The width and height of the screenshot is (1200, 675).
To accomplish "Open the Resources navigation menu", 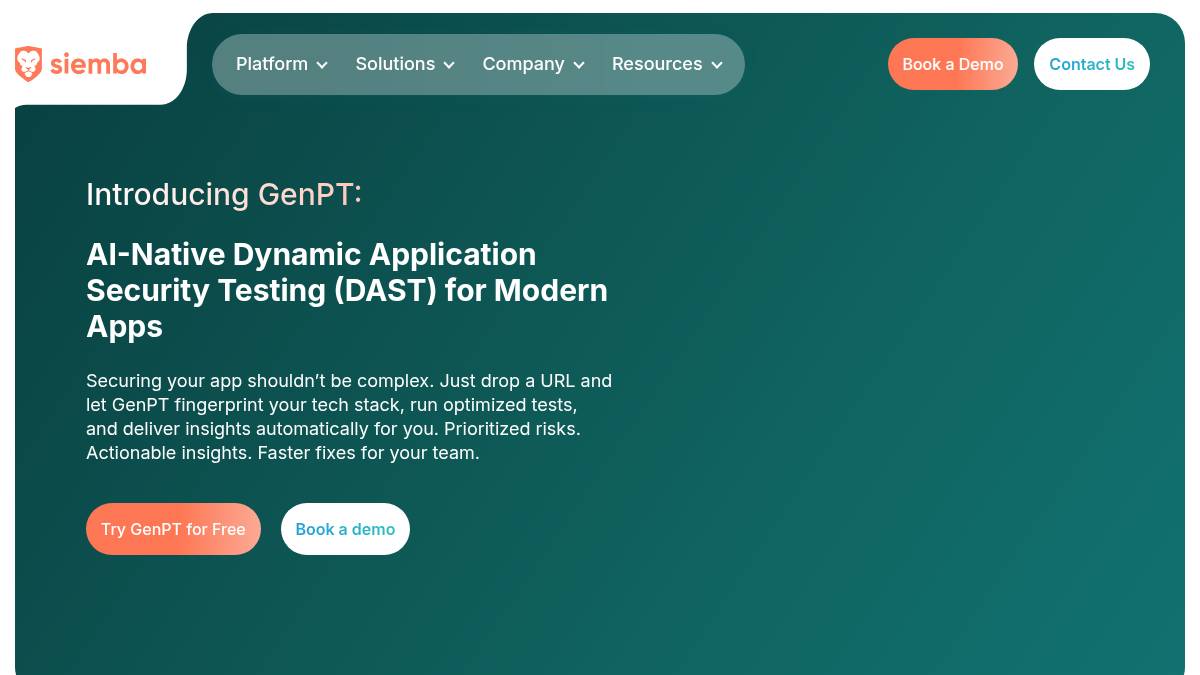I will pyautogui.click(x=657, y=64).
